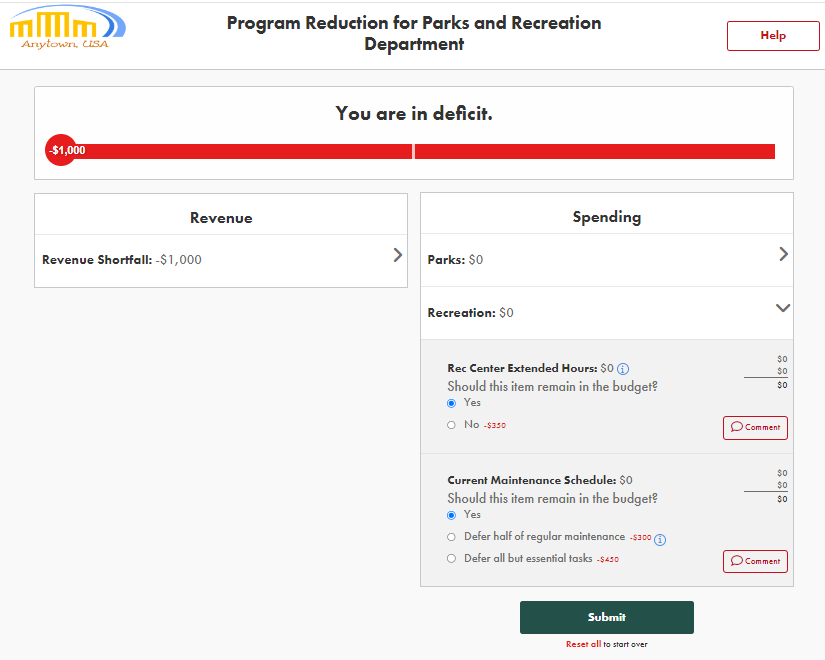Click the Revenue panel heading

221,218
